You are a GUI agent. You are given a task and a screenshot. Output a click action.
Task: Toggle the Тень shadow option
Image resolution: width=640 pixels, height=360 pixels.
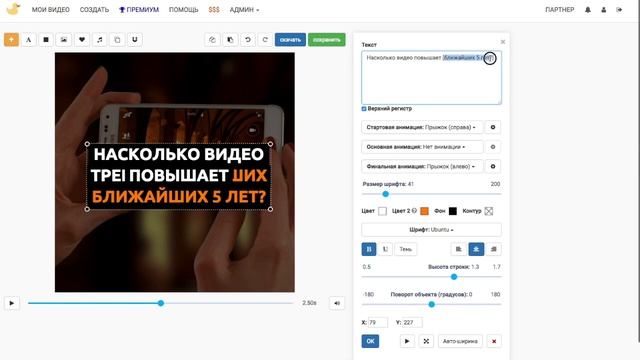(x=406, y=249)
